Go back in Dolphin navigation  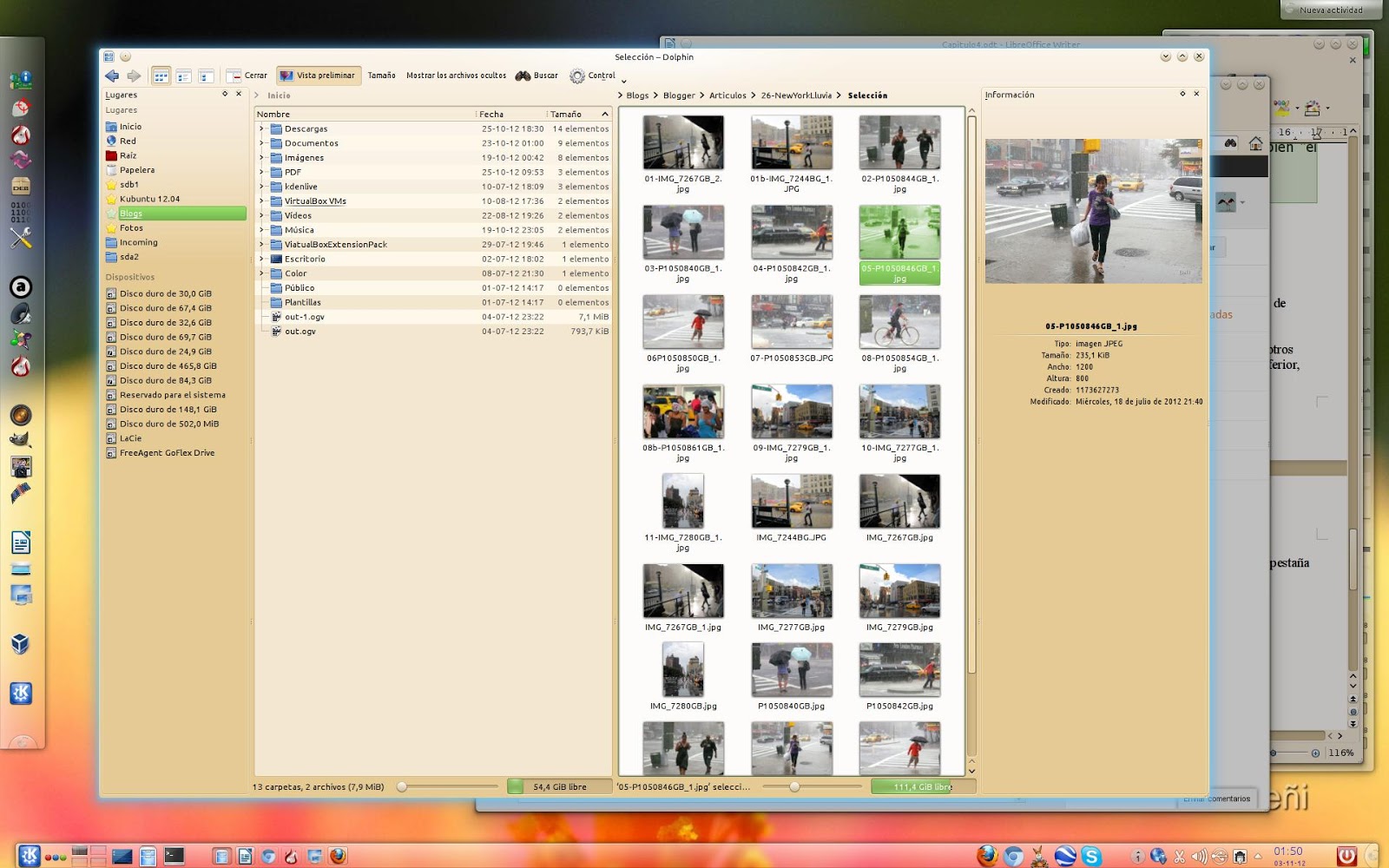(112, 76)
